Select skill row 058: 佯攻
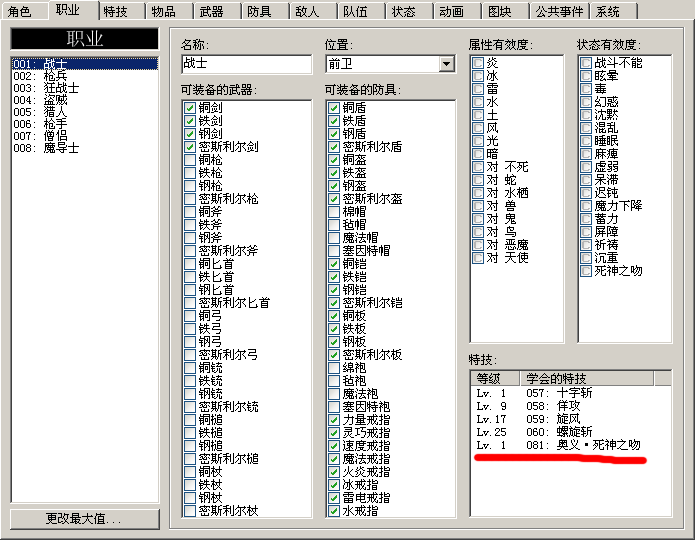This screenshot has height=540, width=695. point(570,406)
